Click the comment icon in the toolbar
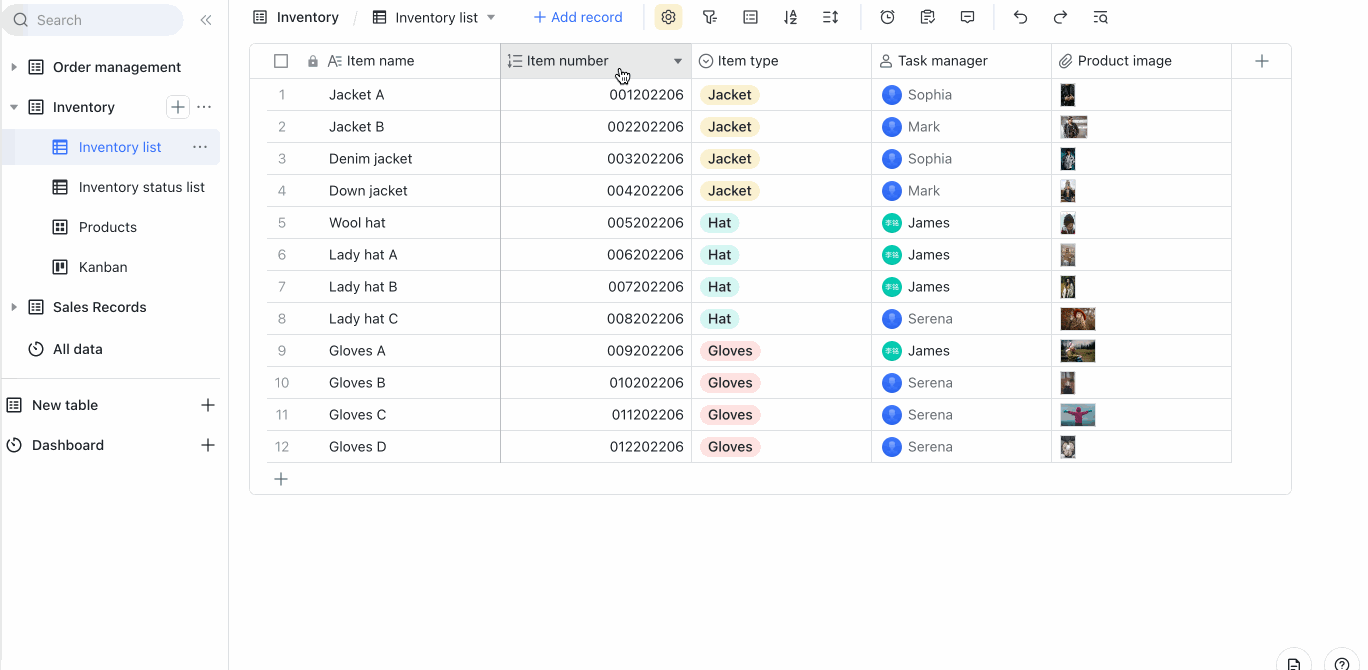Viewport: 1368px width, 670px height. click(x=967, y=17)
